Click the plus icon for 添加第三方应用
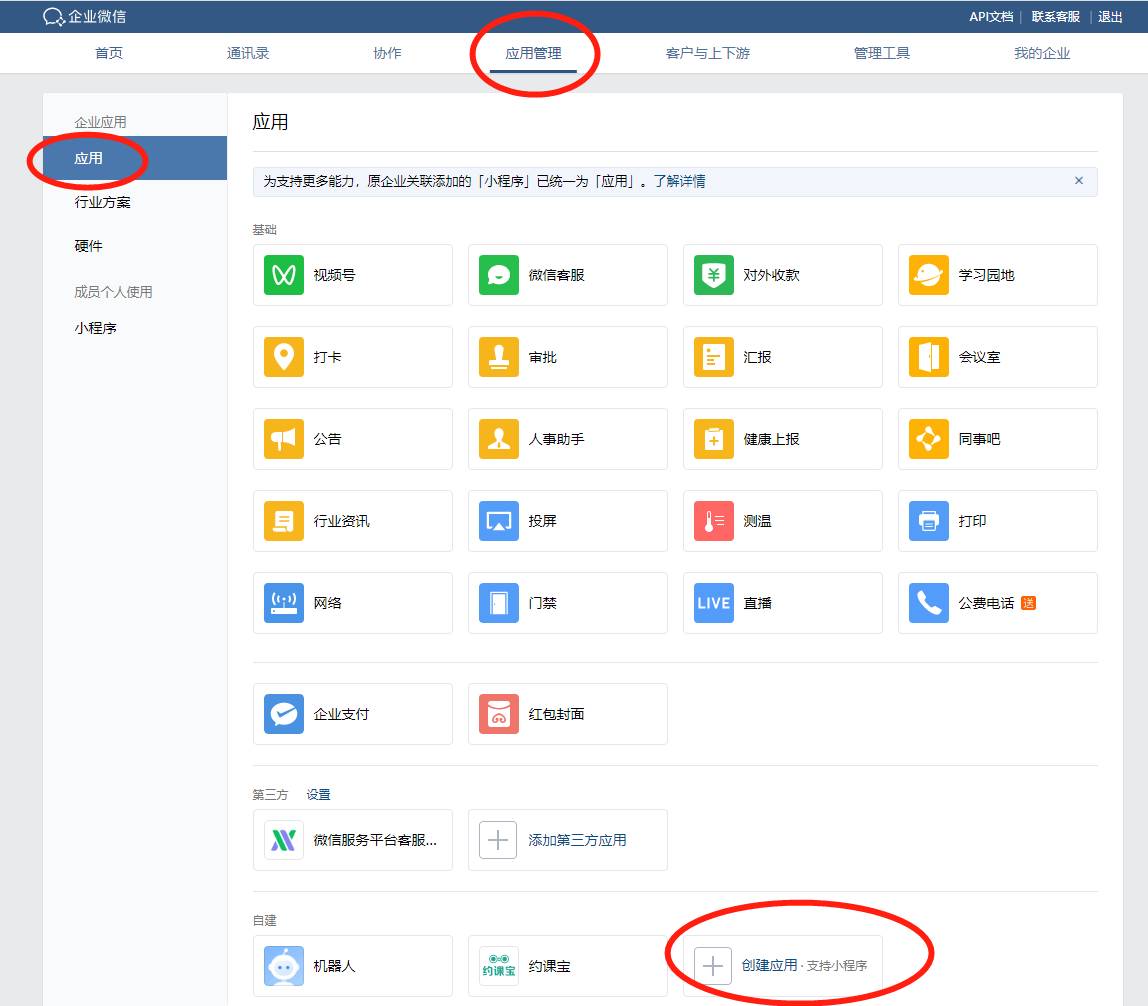The width and height of the screenshot is (1148, 1006). click(x=498, y=840)
